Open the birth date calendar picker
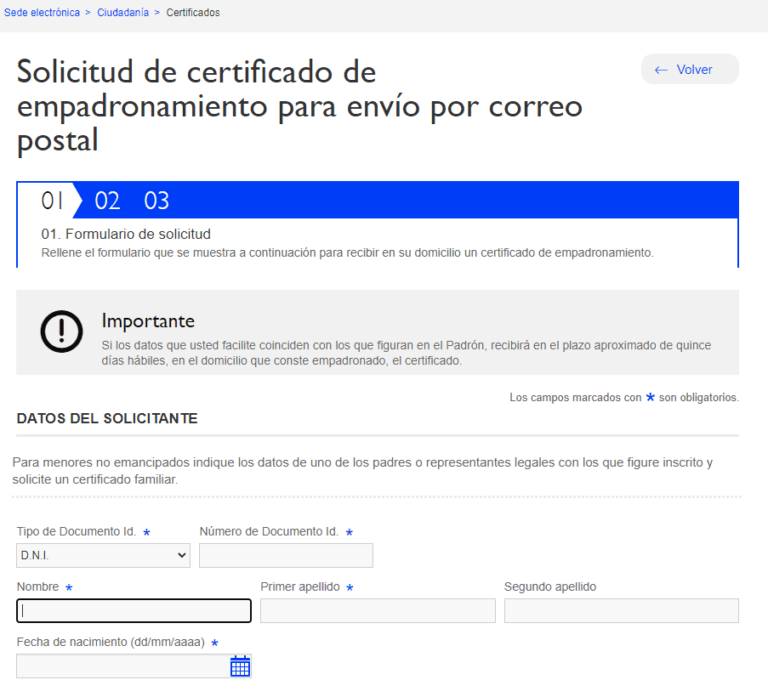The width and height of the screenshot is (768, 680). pos(240,666)
